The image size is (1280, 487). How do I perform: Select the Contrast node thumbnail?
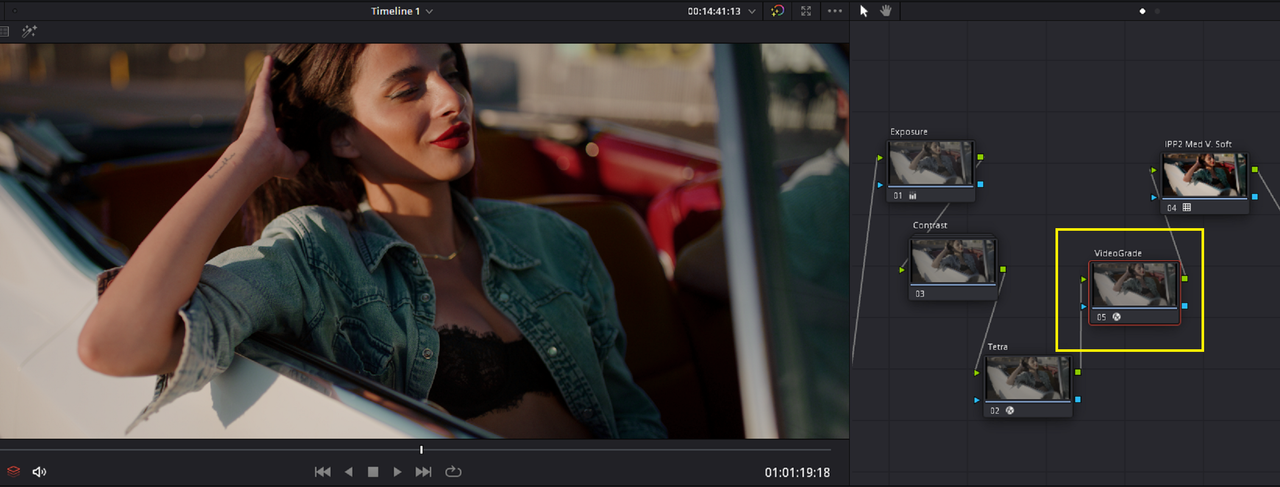(952, 261)
